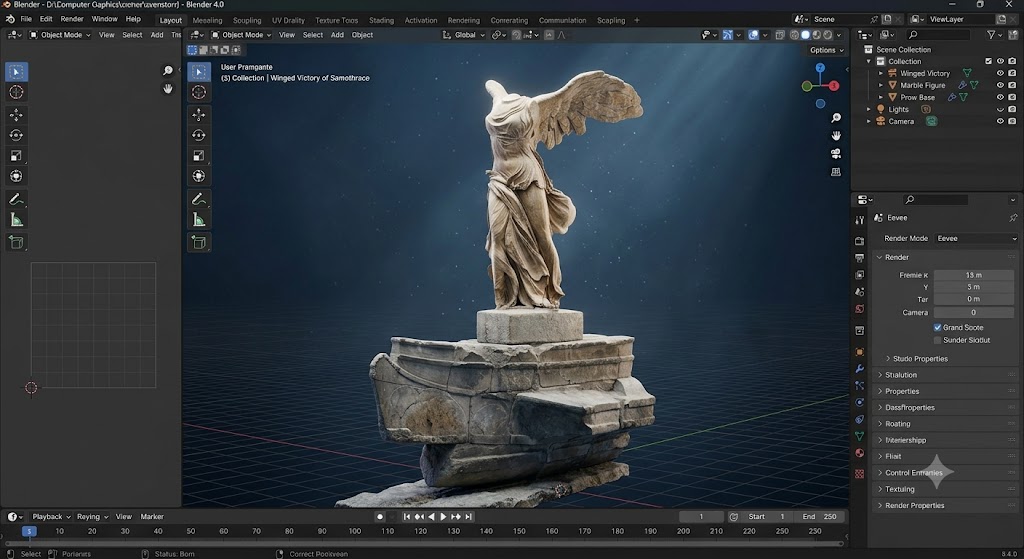Image resolution: width=1024 pixels, height=559 pixels.
Task: Enable the Sunder Slotlut checkbox
Action: (x=937, y=340)
